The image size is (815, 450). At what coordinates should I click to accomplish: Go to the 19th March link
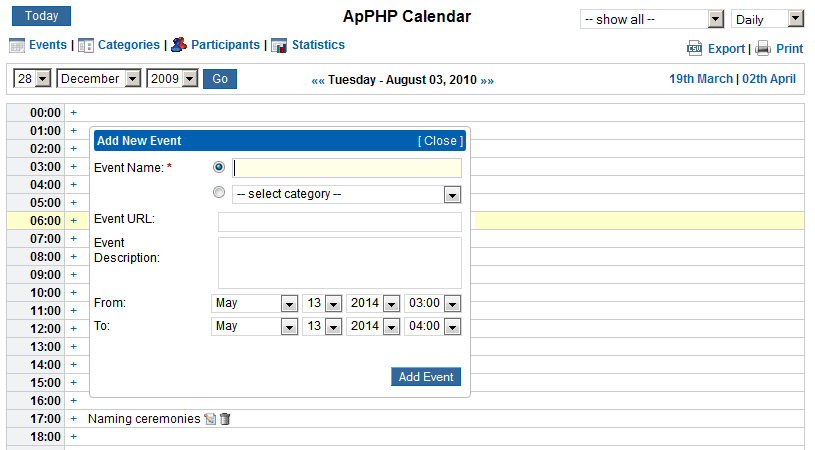pos(701,79)
